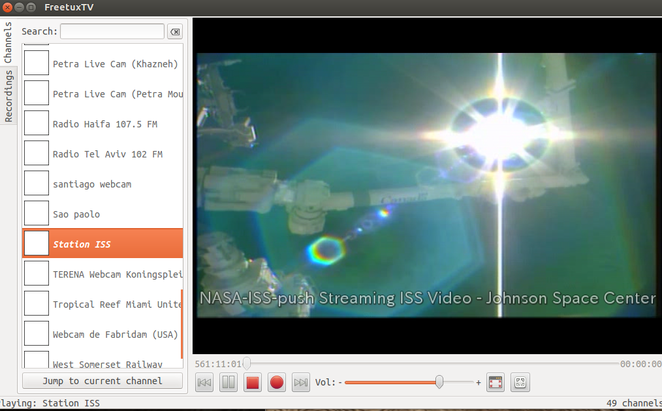Select Tropical Reef Miami channel

pyautogui.click(x=103, y=304)
